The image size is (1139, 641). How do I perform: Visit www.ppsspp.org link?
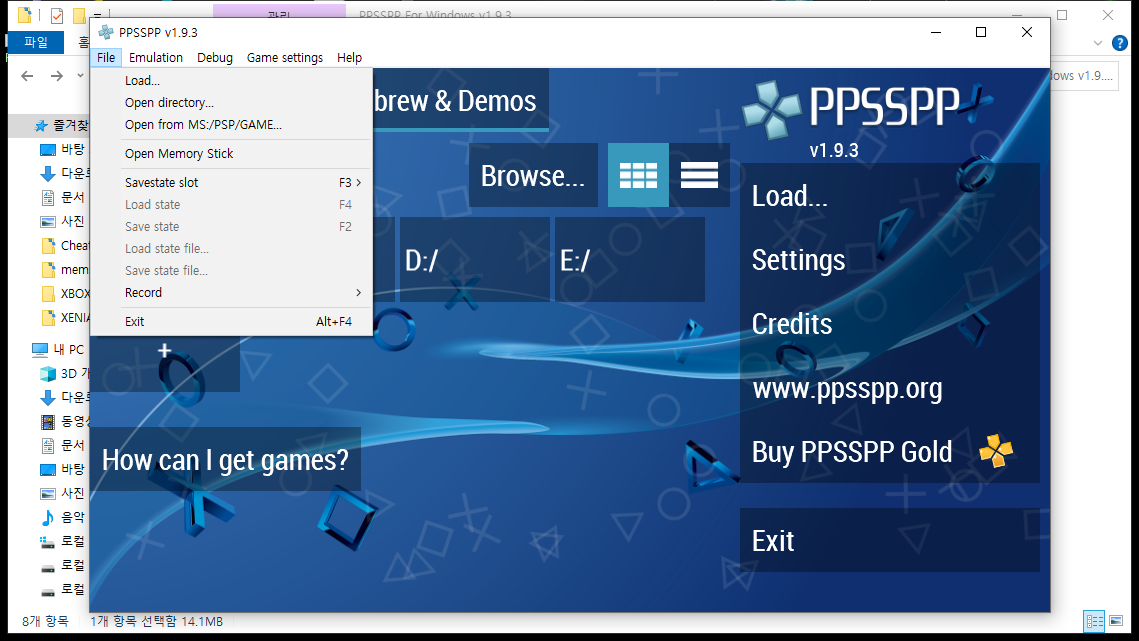pyautogui.click(x=889, y=387)
